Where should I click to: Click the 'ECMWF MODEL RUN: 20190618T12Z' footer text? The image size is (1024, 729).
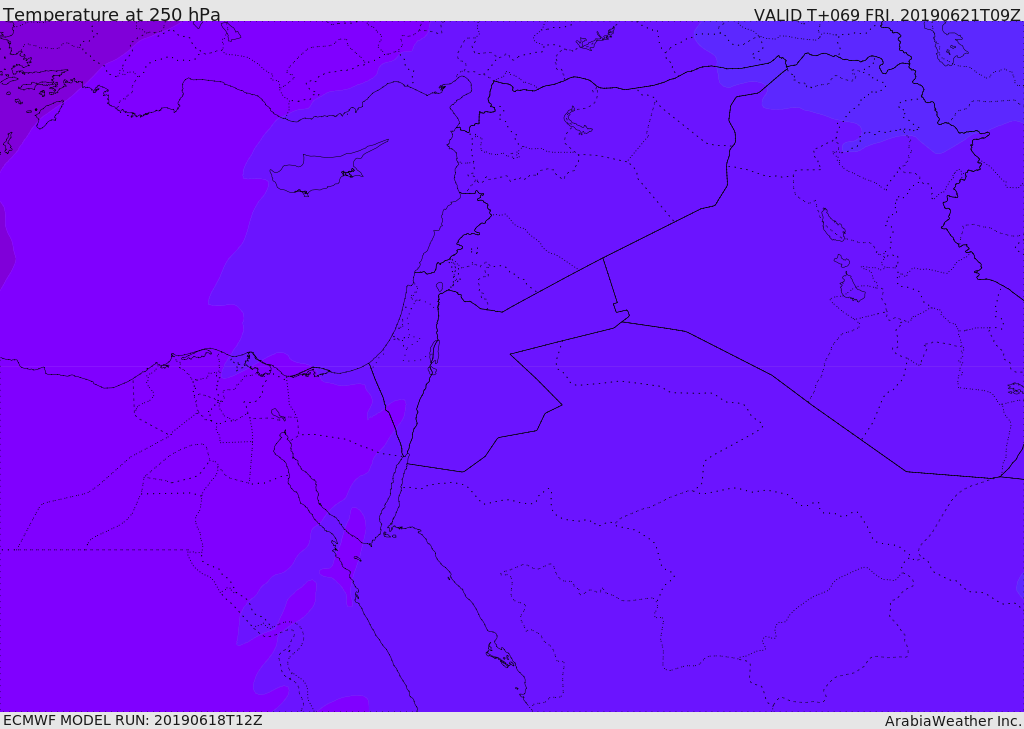tap(133, 720)
